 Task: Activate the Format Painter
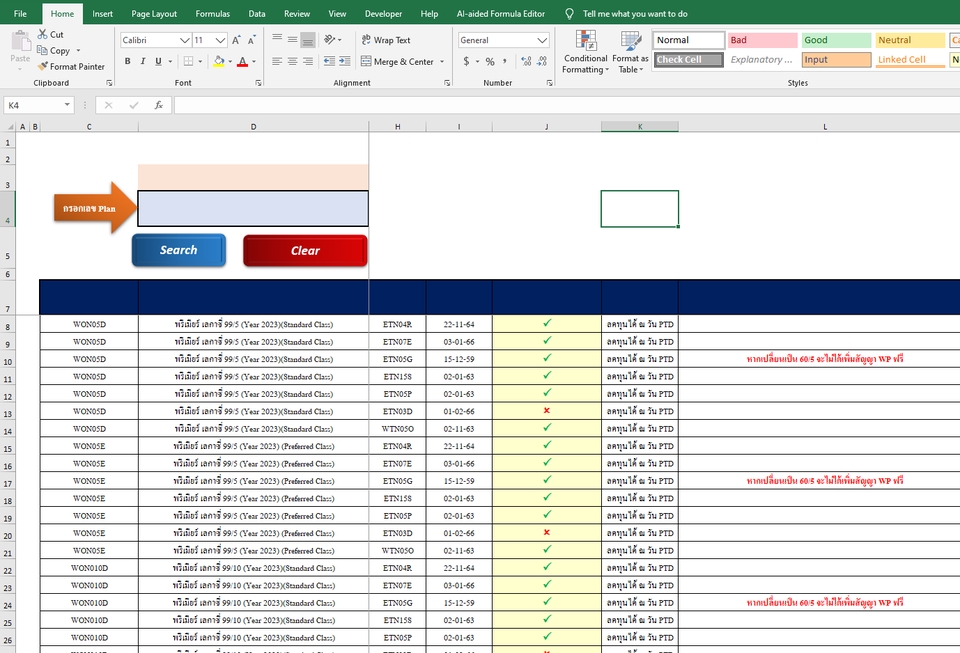pyautogui.click(x=71, y=66)
